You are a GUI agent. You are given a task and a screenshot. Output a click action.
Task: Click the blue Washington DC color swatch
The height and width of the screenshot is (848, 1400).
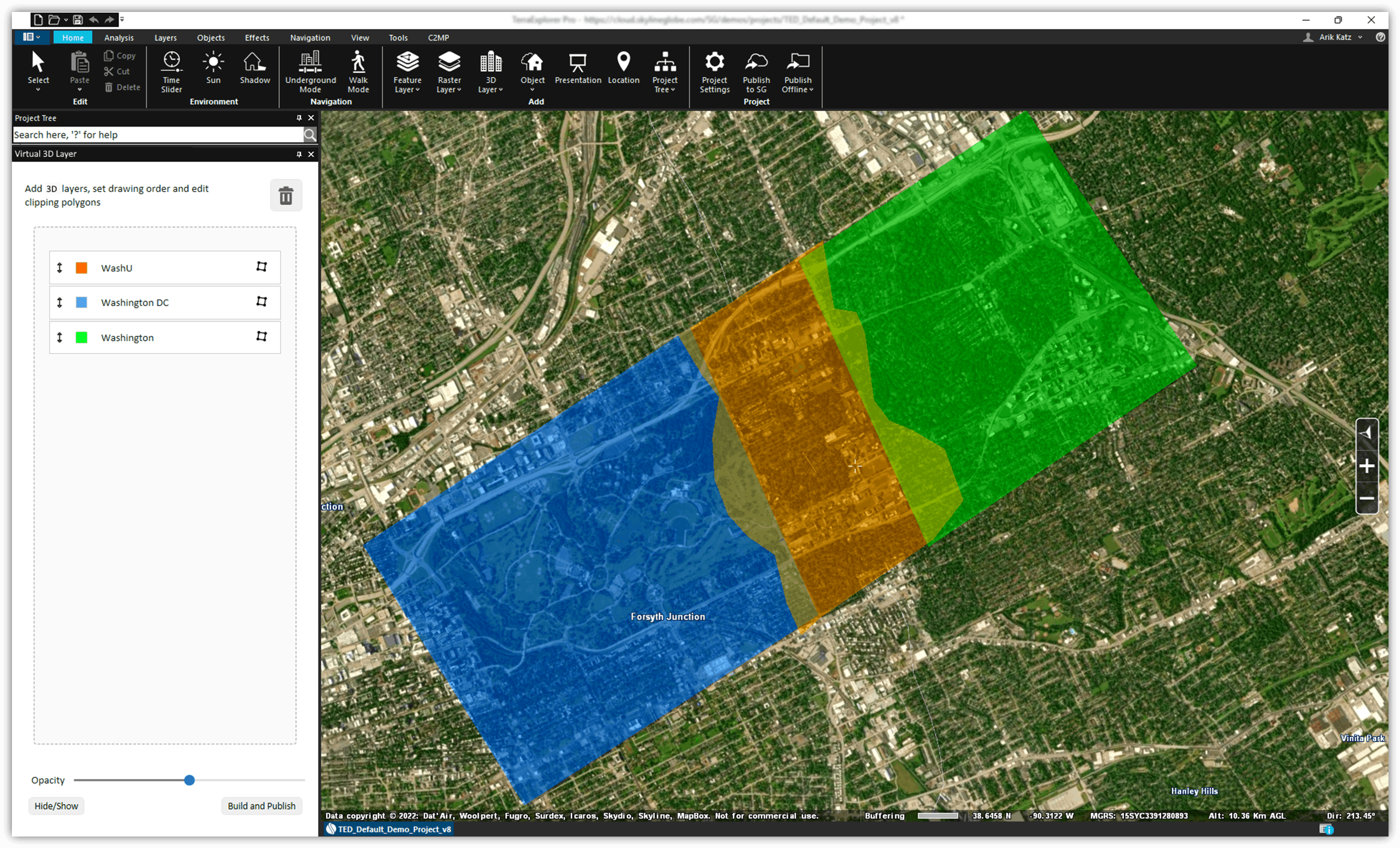[x=81, y=302]
